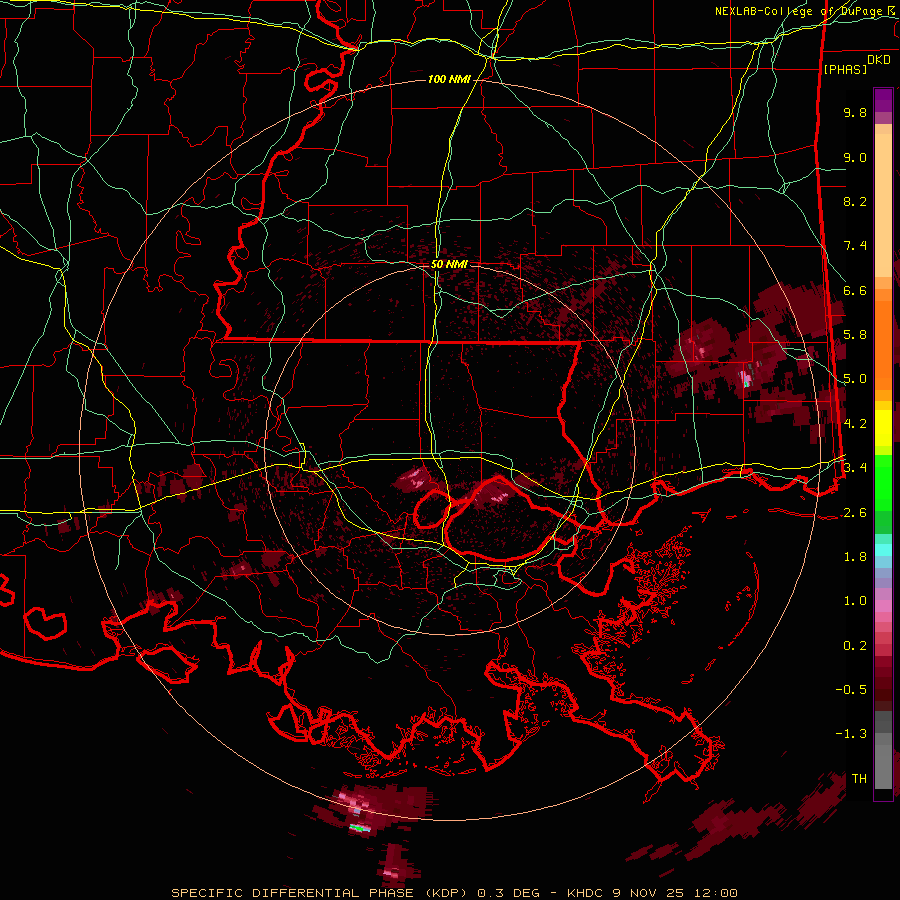Click the 7.4 value on the color scale

point(855,246)
